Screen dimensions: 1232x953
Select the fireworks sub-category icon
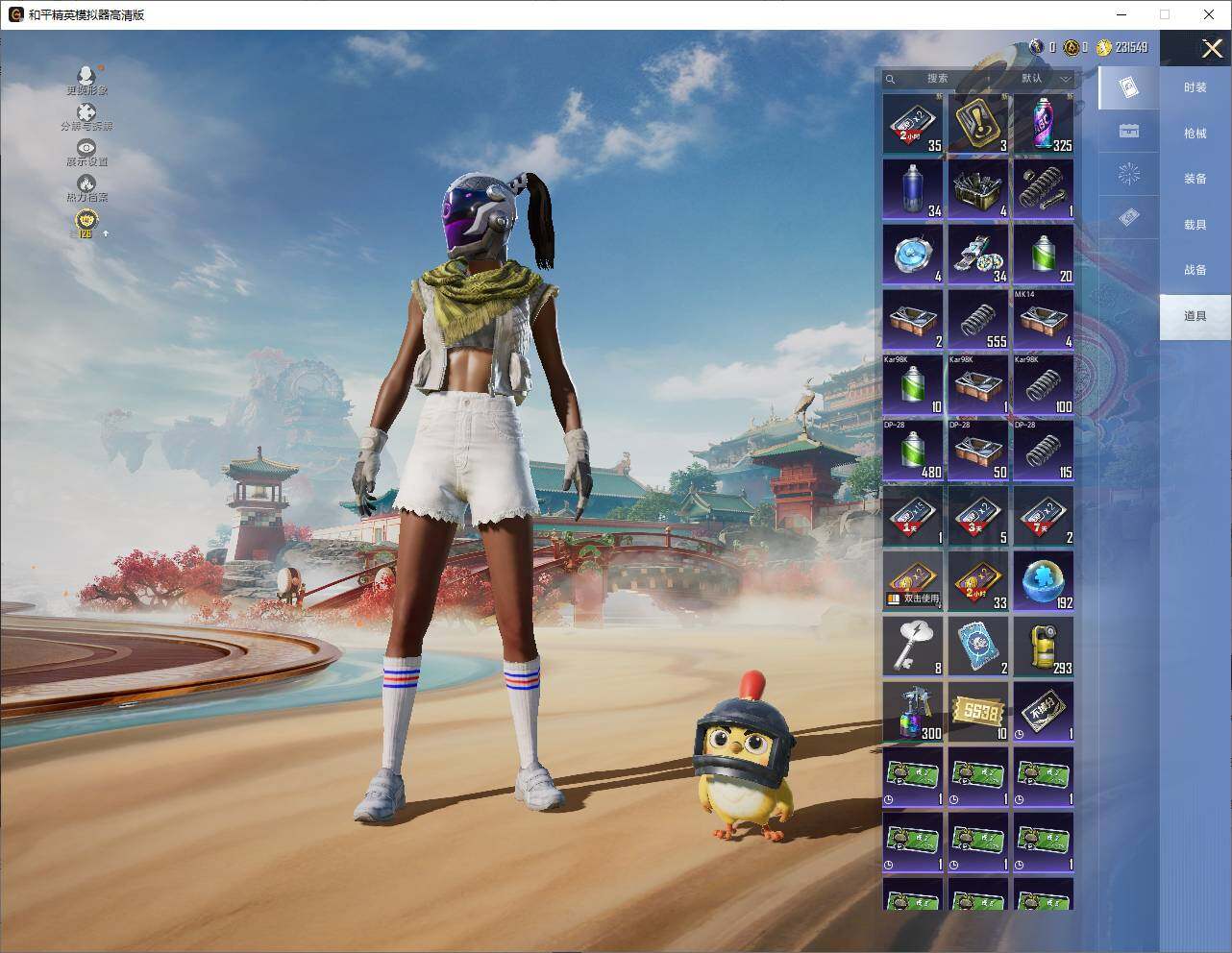point(1129,174)
